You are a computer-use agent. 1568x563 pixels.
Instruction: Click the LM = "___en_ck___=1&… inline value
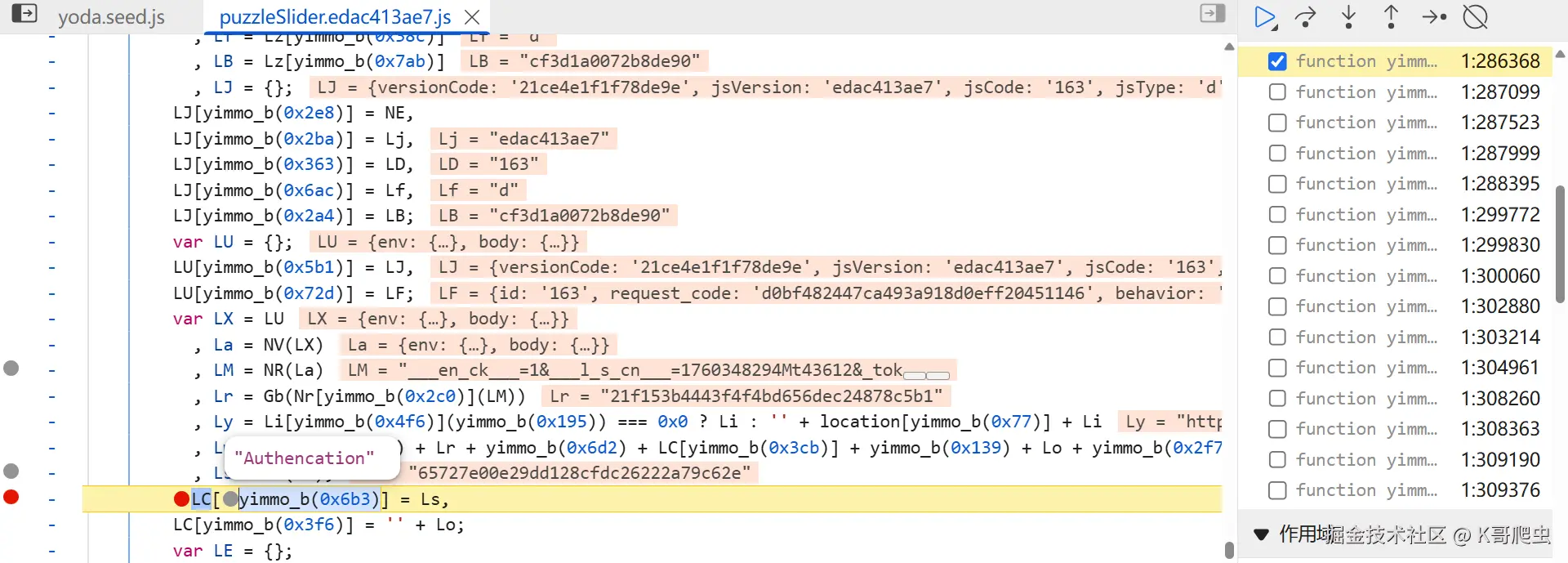click(648, 370)
